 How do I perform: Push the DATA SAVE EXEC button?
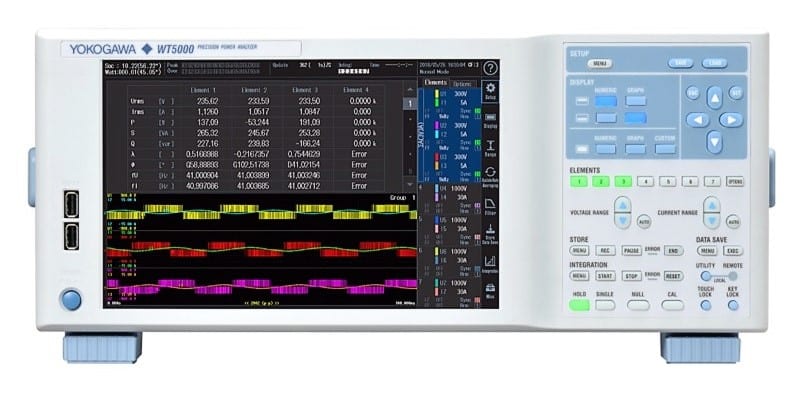coord(733,251)
